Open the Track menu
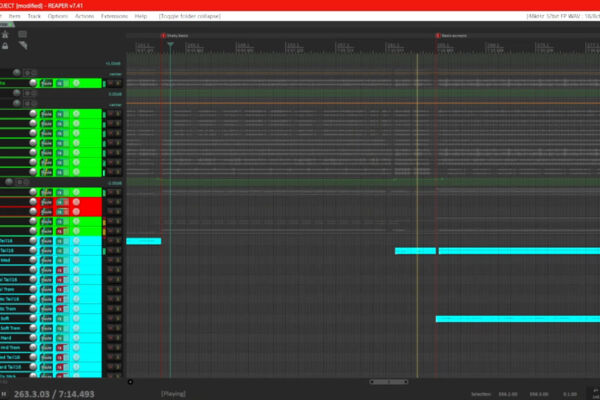 pos(34,16)
